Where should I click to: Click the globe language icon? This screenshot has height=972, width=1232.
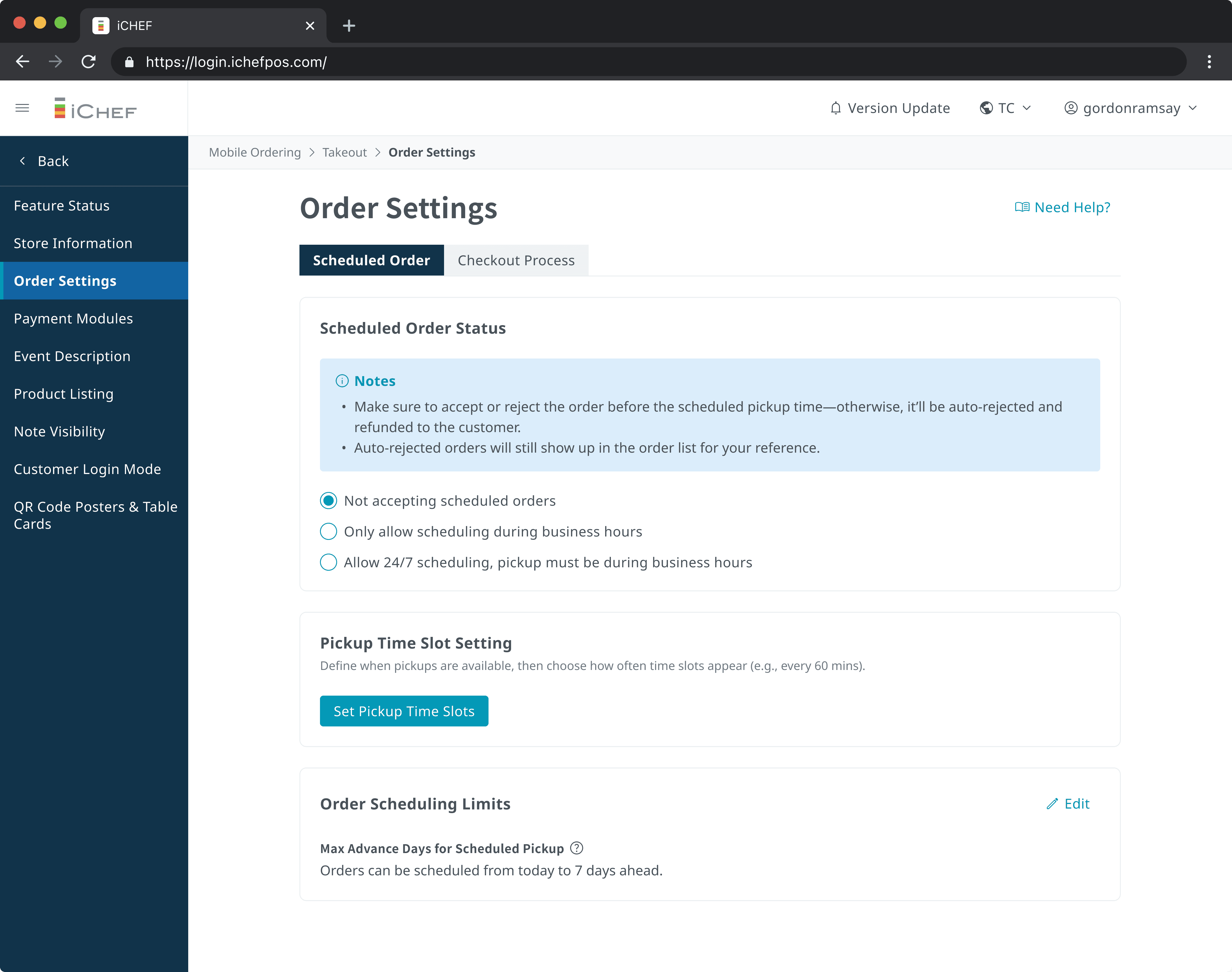(x=986, y=108)
